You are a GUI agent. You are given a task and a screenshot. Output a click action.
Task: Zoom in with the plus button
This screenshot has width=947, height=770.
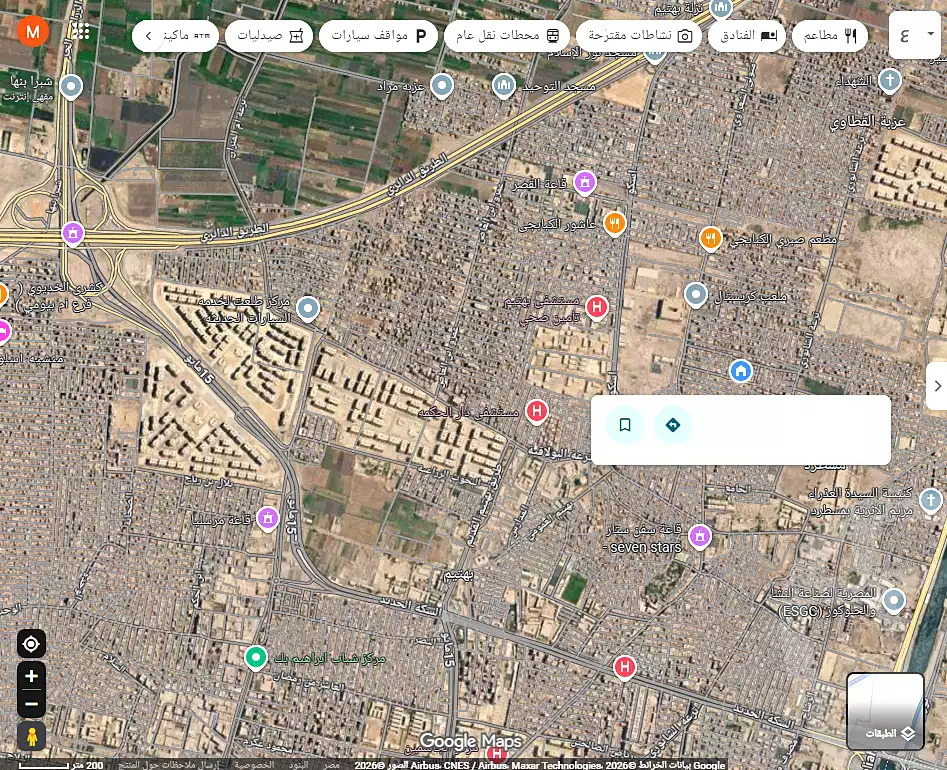pos(31,676)
